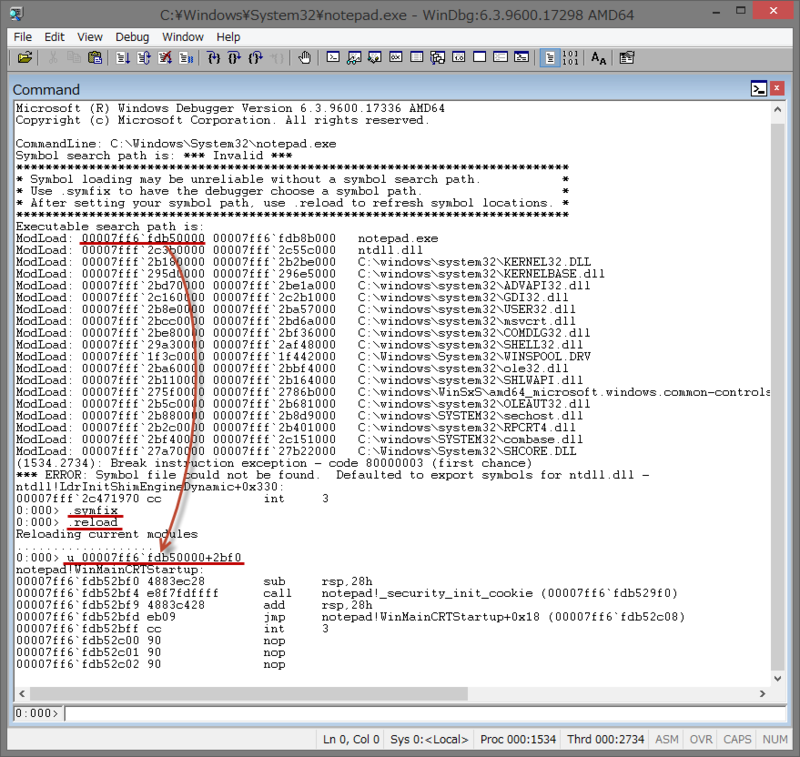Click the Step Out icon
Screen dimensions: 800x757
(256, 58)
